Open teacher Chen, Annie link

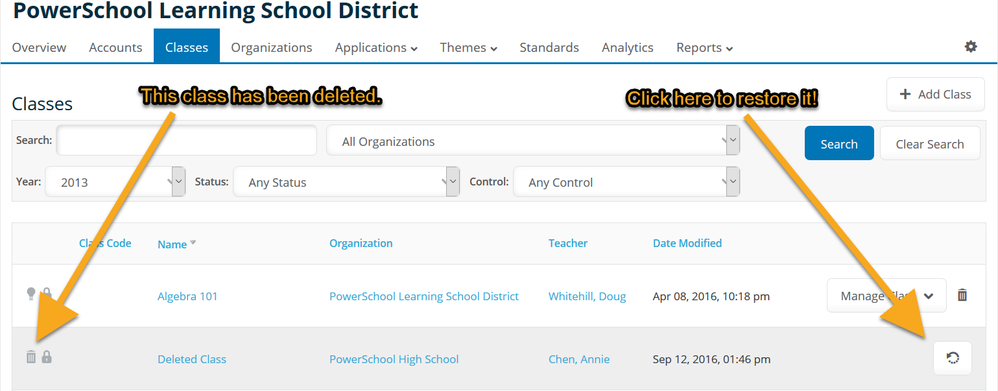pos(579,359)
